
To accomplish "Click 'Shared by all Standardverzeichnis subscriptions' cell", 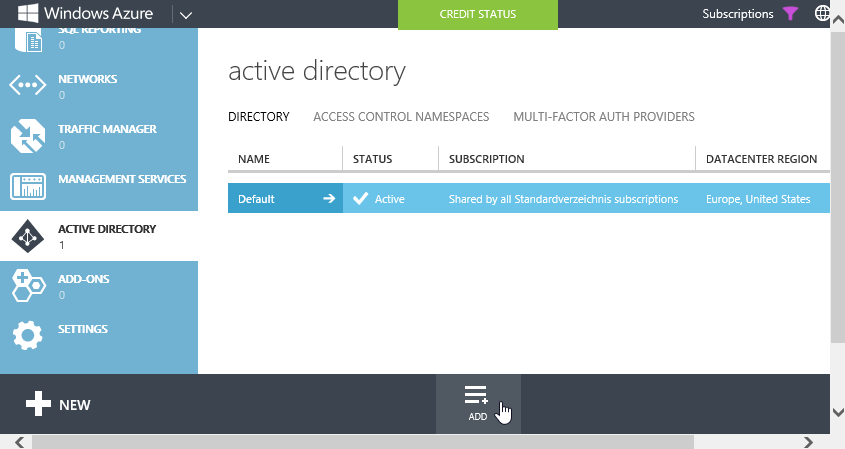I will (563, 199).
